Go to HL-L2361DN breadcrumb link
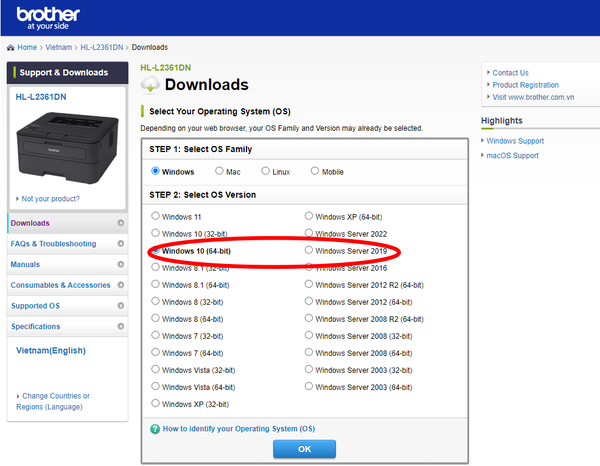The width and height of the screenshot is (600, 466). 102,47
